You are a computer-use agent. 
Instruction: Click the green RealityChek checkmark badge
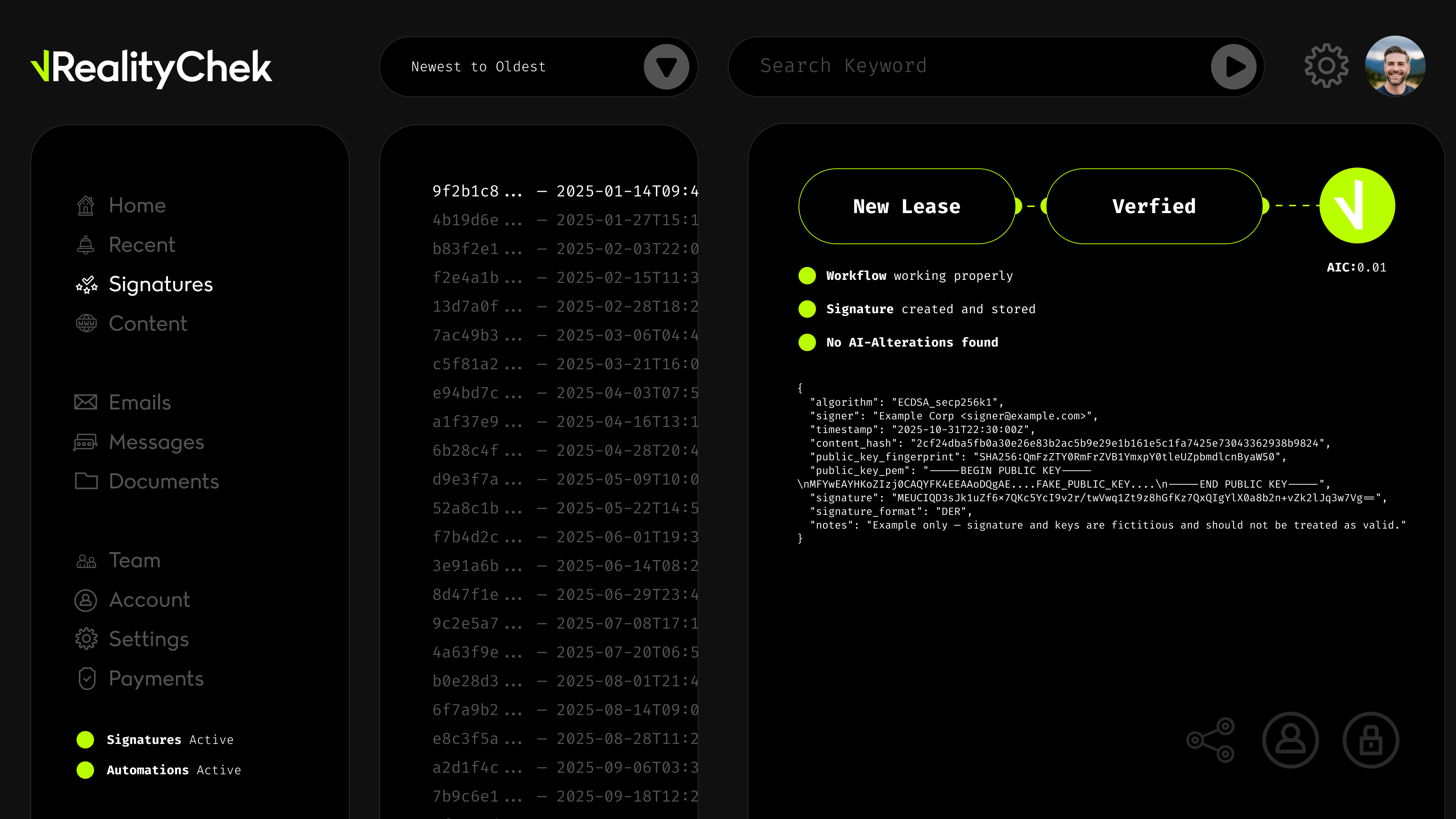1357,206
